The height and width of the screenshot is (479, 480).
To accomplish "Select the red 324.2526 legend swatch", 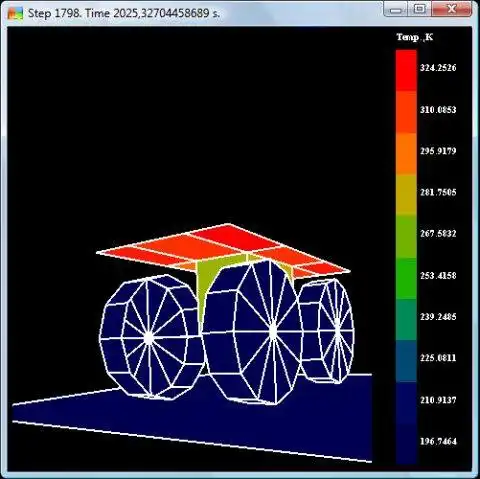I will [x=406, y=70].
